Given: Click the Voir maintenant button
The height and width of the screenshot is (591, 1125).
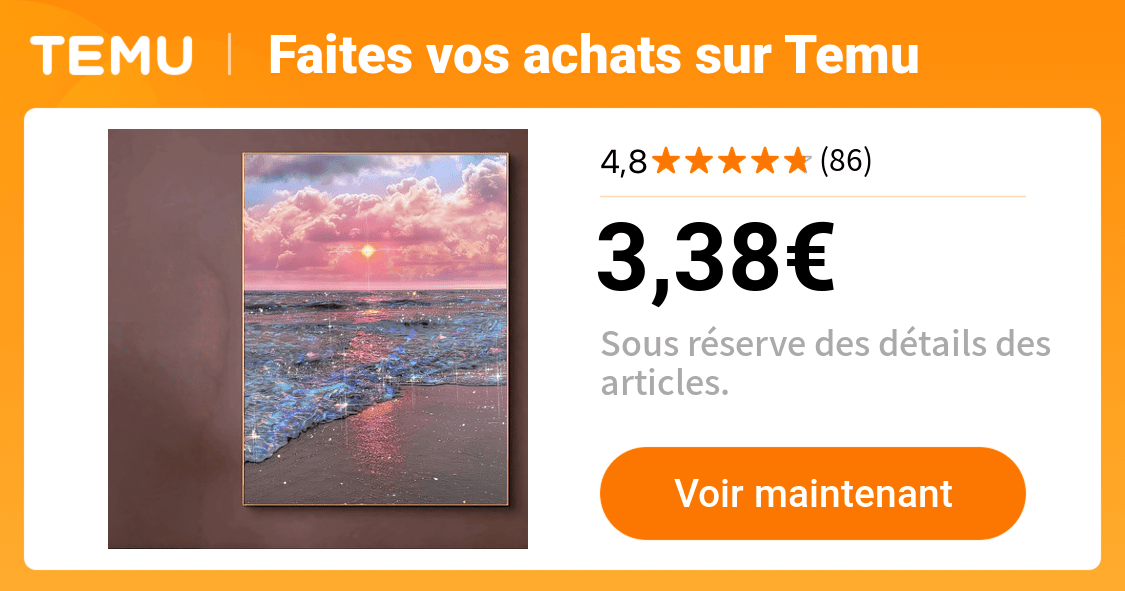Looking at the screenshot, I should (813, 493).
